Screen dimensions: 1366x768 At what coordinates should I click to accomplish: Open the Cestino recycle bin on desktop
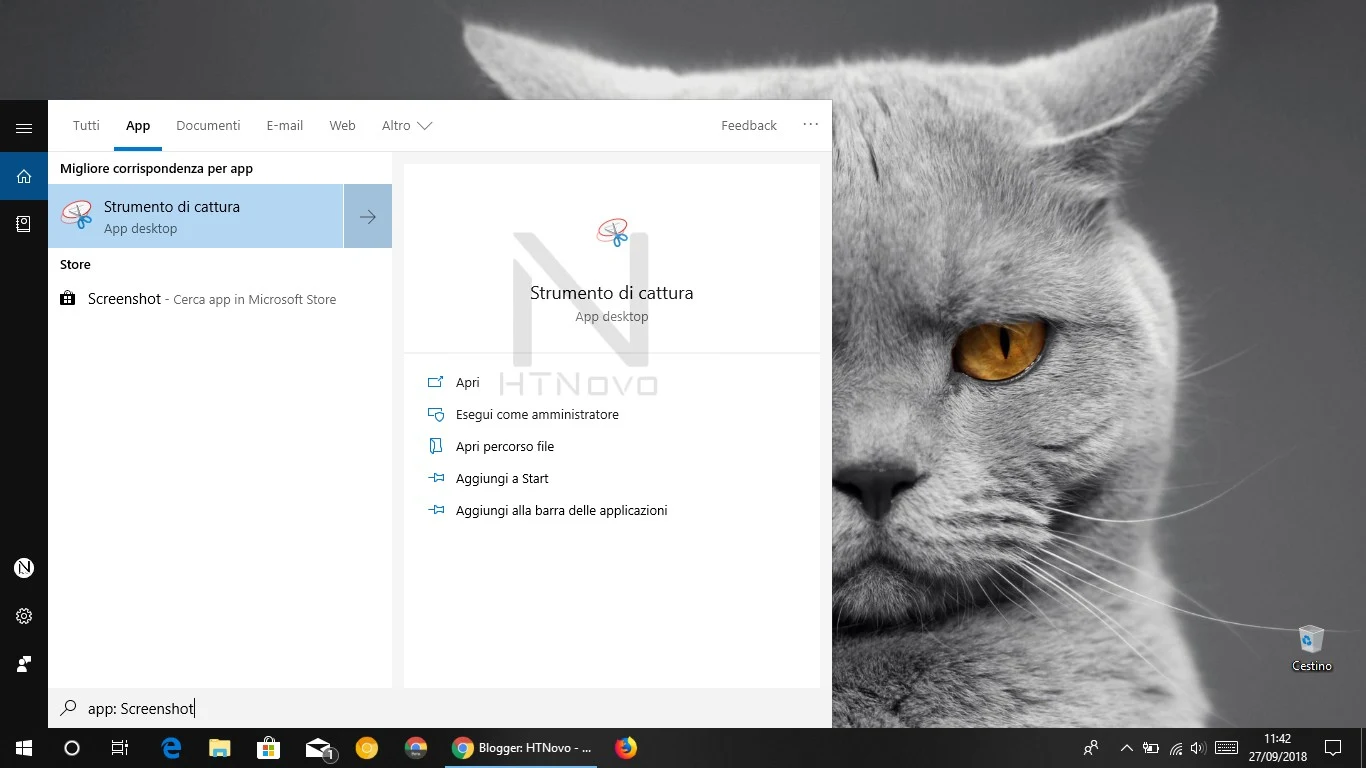1311,649
